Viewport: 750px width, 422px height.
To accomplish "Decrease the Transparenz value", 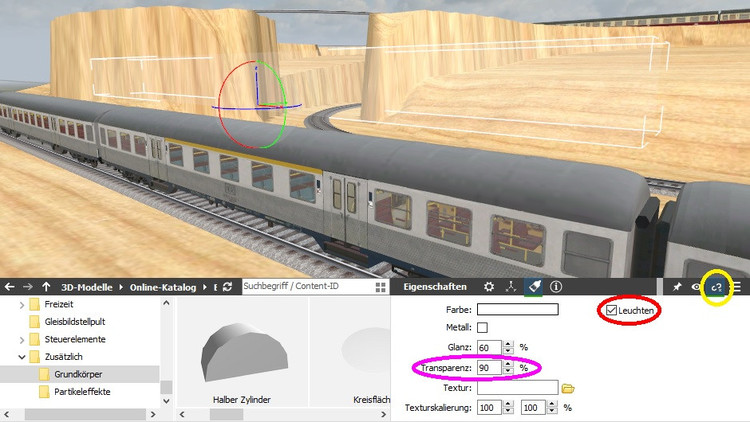I will click(x=508, y=371).
